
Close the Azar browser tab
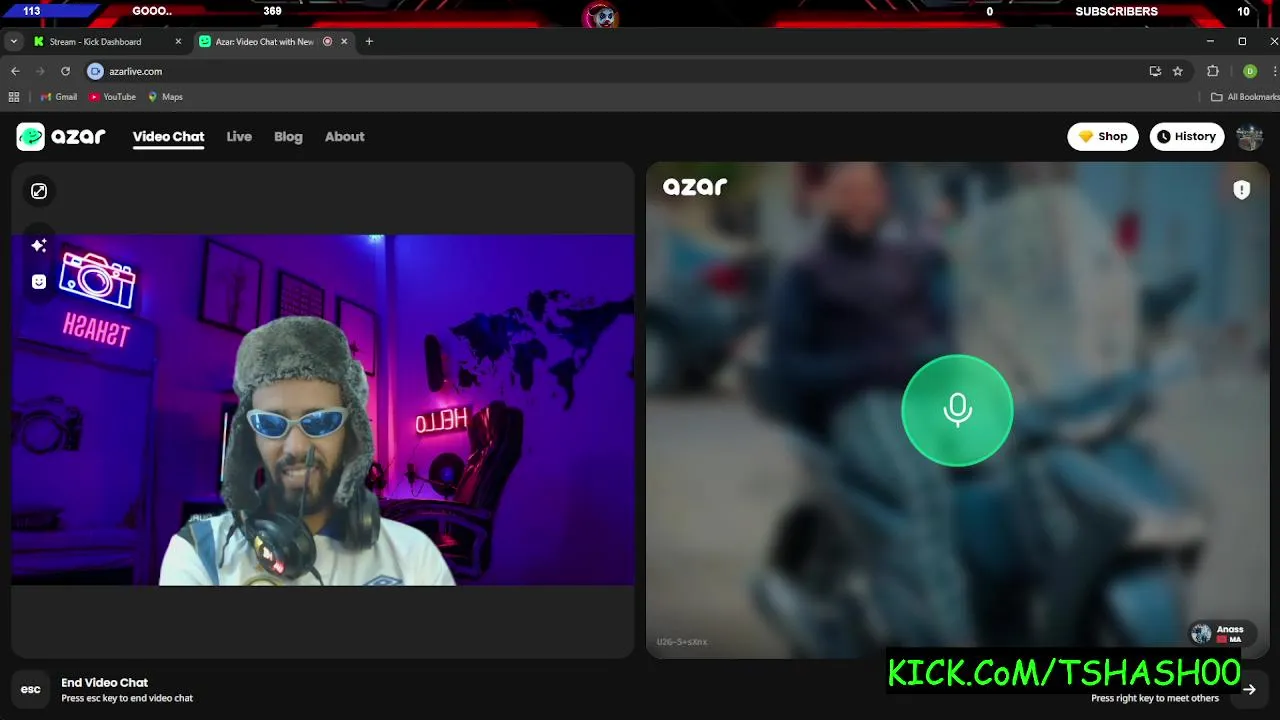344,42
